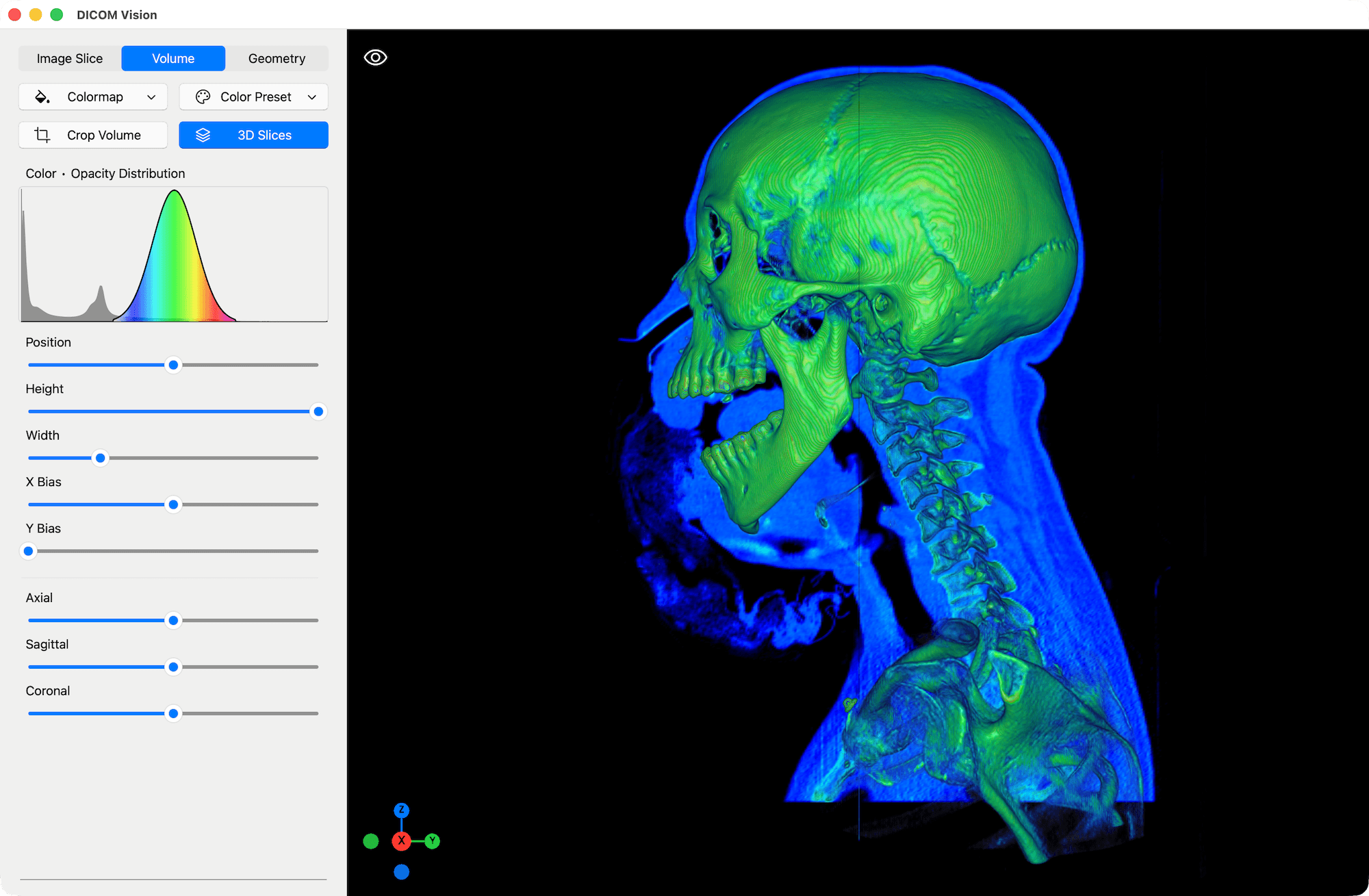Toggle the 3D Slices mode off

(x=253, y=135)
